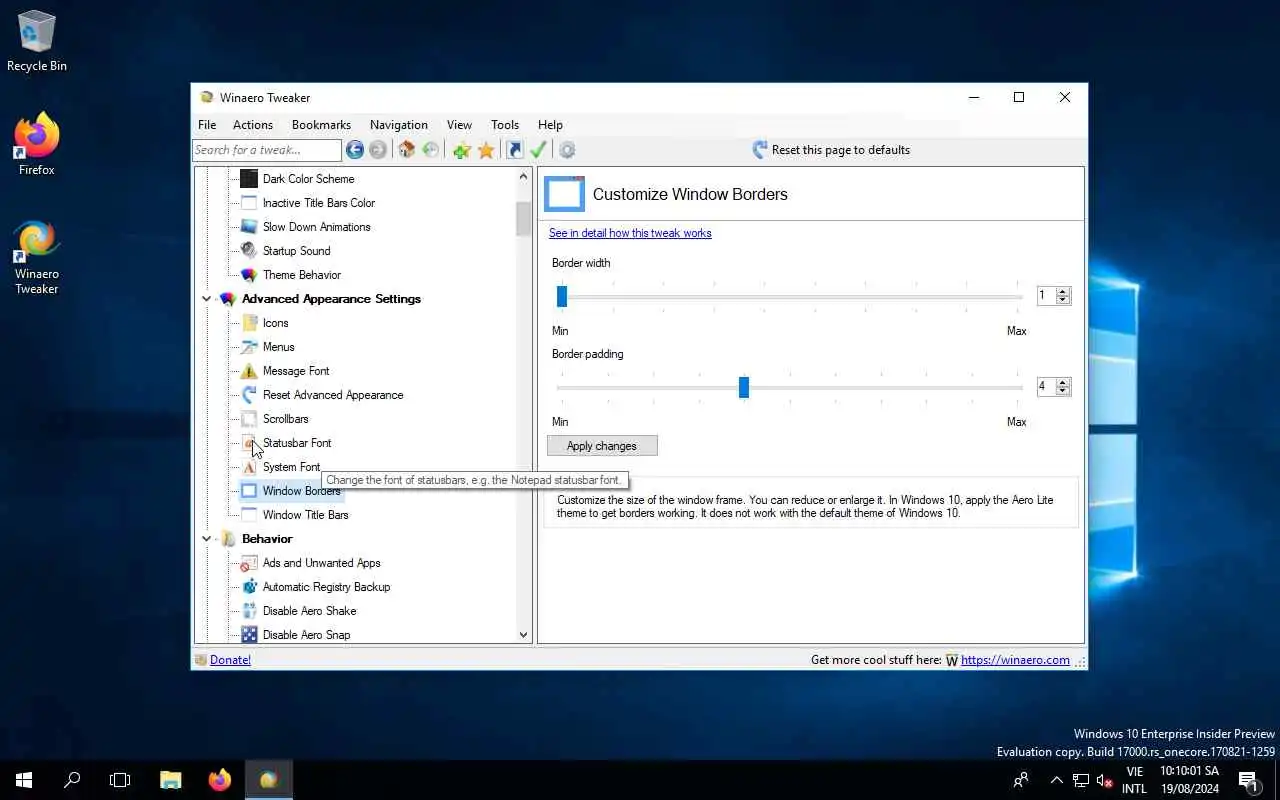1280x800 pixels.
Task: Click the Disable Aero Shake icon
Action: pyautogui.click(x=249, y=611)
